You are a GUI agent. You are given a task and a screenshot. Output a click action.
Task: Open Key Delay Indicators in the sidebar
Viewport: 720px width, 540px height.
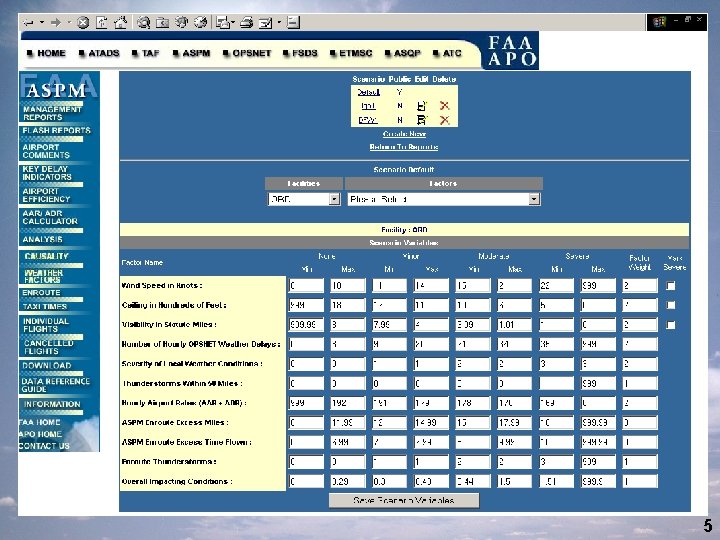47,173
